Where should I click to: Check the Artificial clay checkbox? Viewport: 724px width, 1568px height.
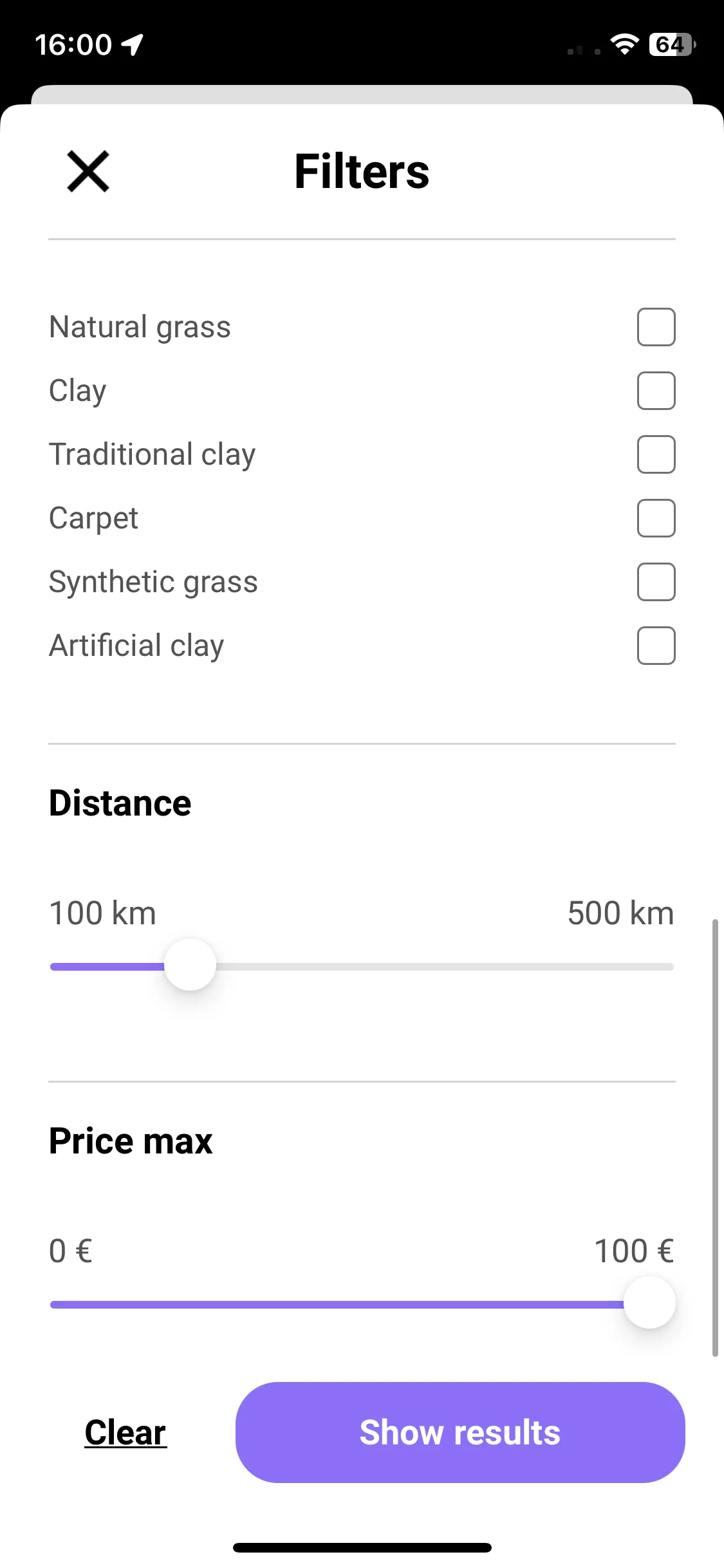coord(656,646)
